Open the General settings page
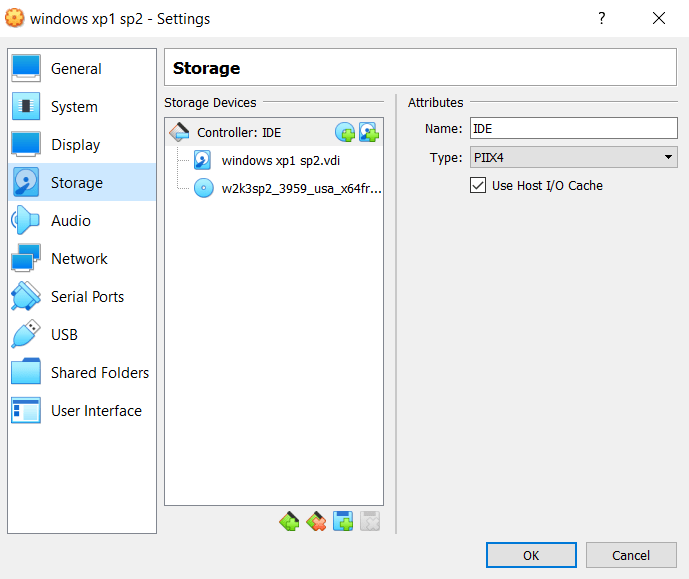The image size is (689, 579). (82, 69)
